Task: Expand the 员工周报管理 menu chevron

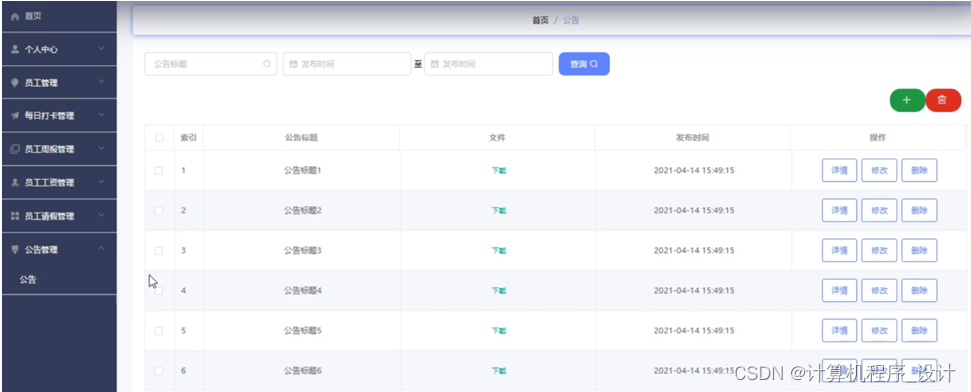Action: pos(102,149)
